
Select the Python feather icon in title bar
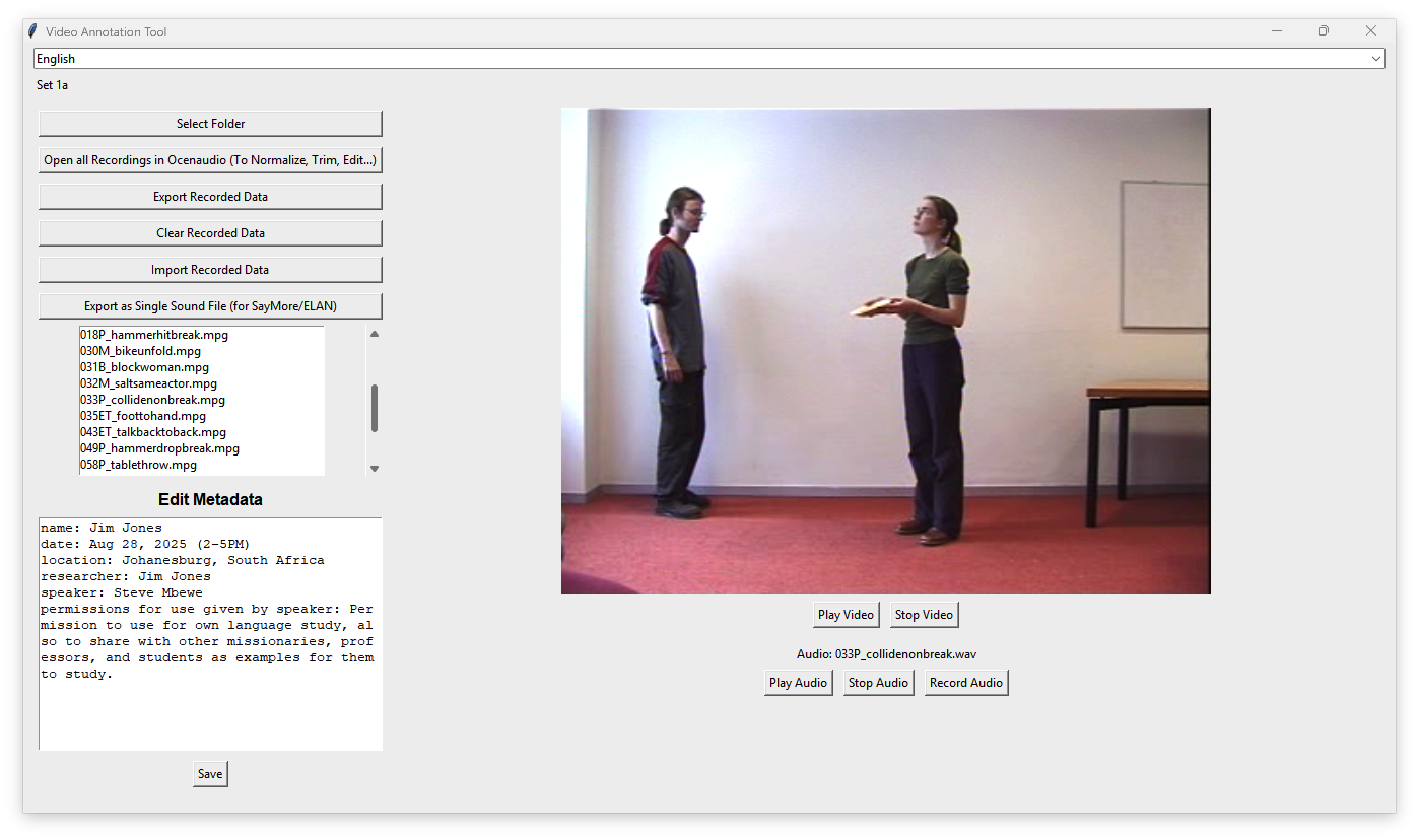pyautogui.click(x=32, y=31)
